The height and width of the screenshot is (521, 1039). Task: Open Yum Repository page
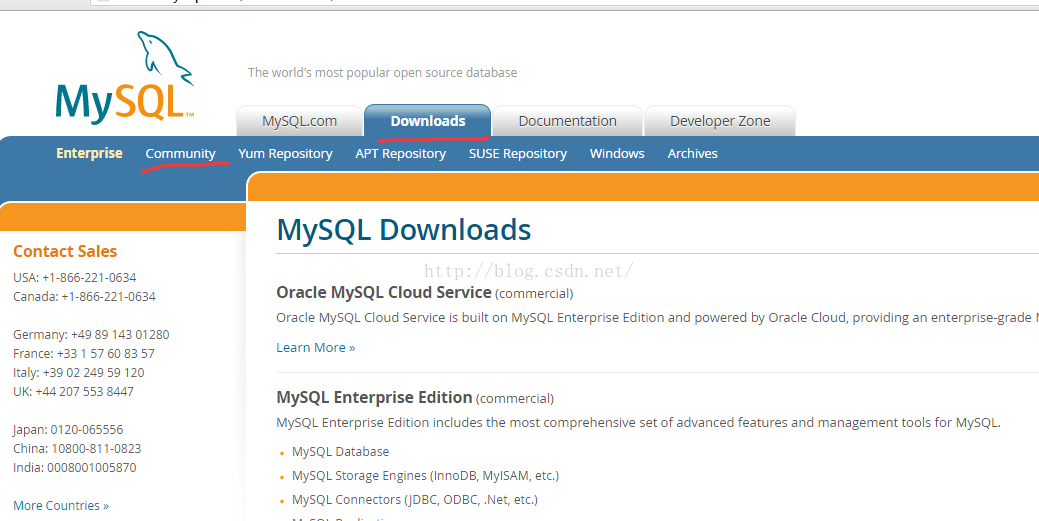point(286,154)
